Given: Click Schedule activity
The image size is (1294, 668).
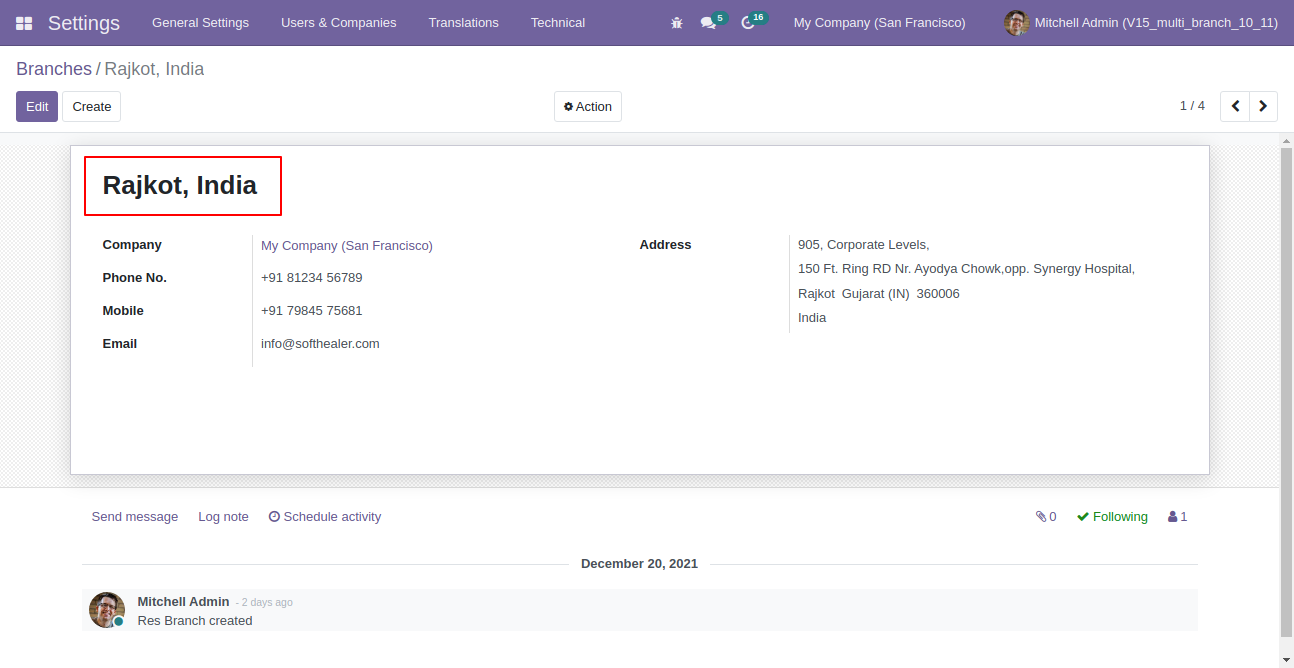Looking at the screenshot, I should pos(325,517).
